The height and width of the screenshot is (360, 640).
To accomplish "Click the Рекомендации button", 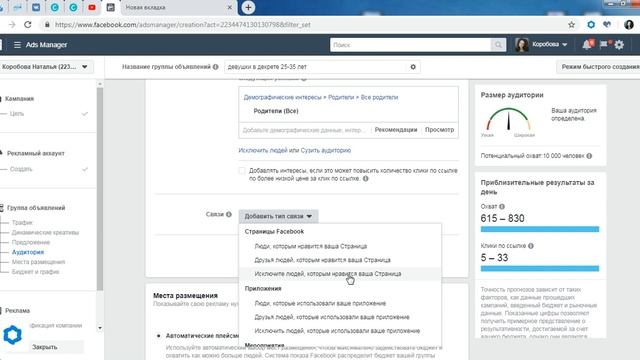I will pos(396,130).
